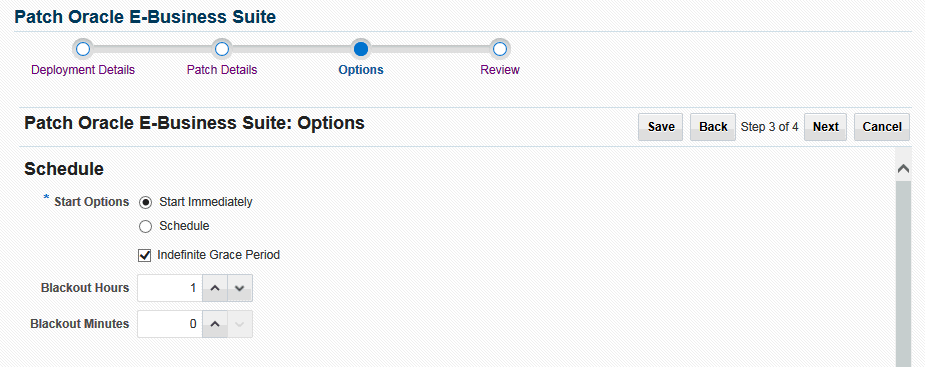Click the Blackout Minutes input field

tap(170, 324)
